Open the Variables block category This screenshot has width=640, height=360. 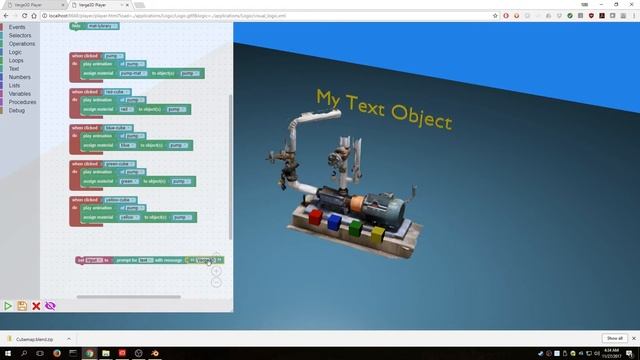20,94
